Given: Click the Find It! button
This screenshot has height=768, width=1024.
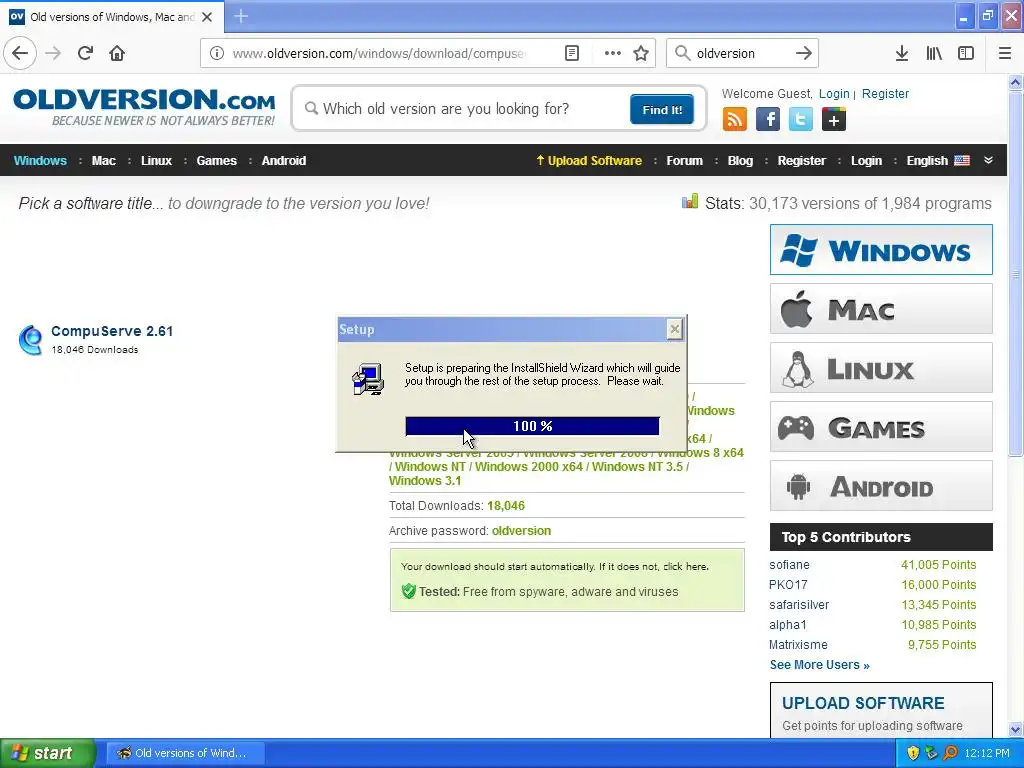Looking at the screenshot, I should pyautogui.click(x=662, y=109).
